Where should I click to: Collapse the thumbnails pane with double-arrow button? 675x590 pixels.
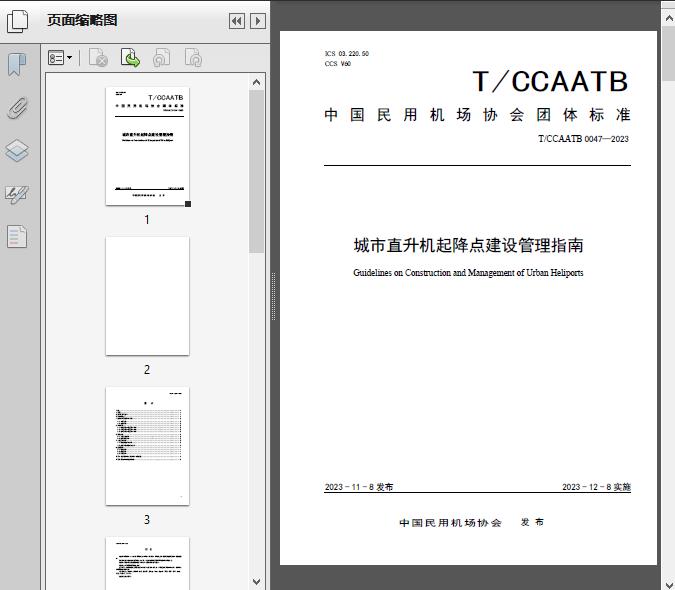pos(237,21)
